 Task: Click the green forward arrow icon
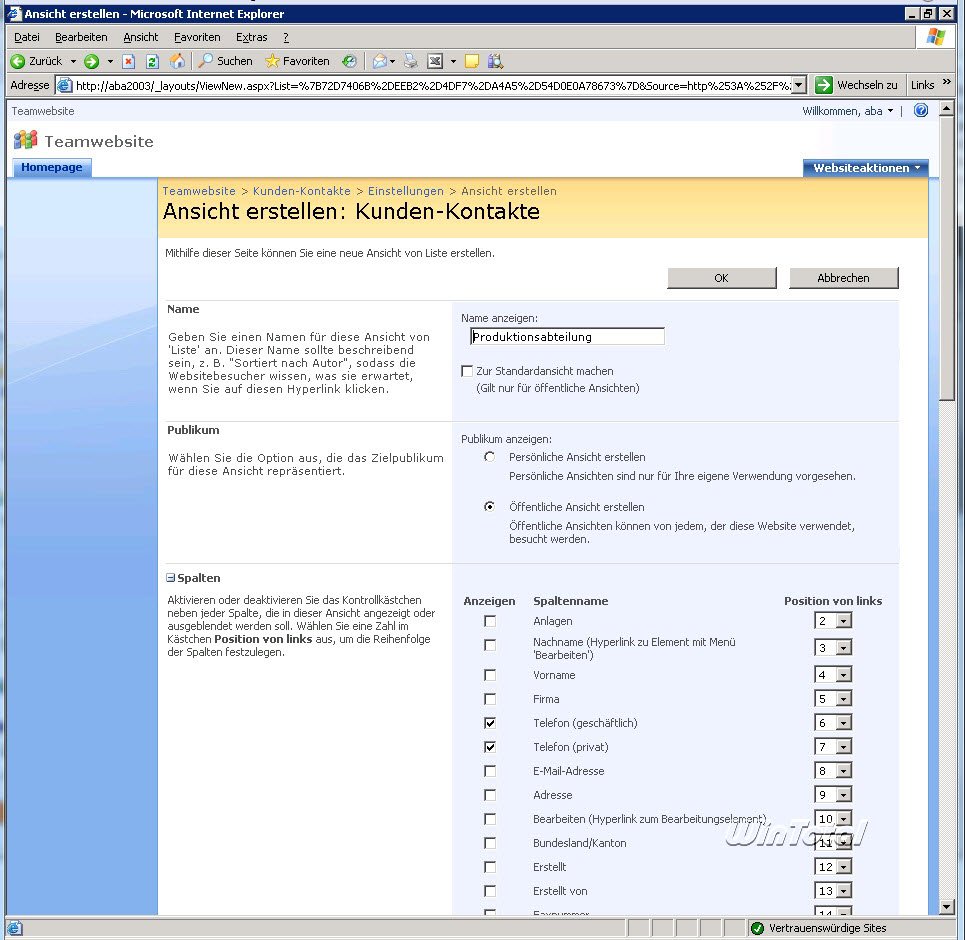click(92, 61)
